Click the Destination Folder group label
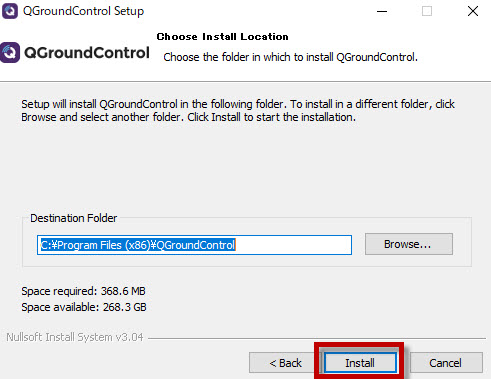Image resolution: width=491 pixels, height=379 pixels. click(x=74, y=218)
